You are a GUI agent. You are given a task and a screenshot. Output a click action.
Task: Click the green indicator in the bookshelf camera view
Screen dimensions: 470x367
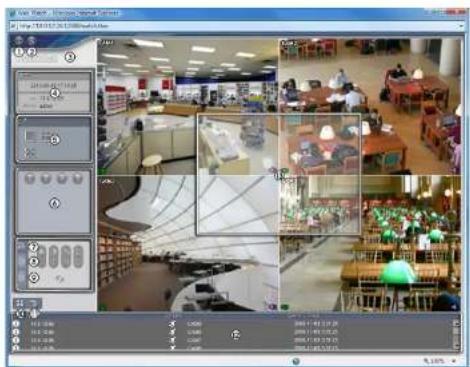(x=103, y=307)
